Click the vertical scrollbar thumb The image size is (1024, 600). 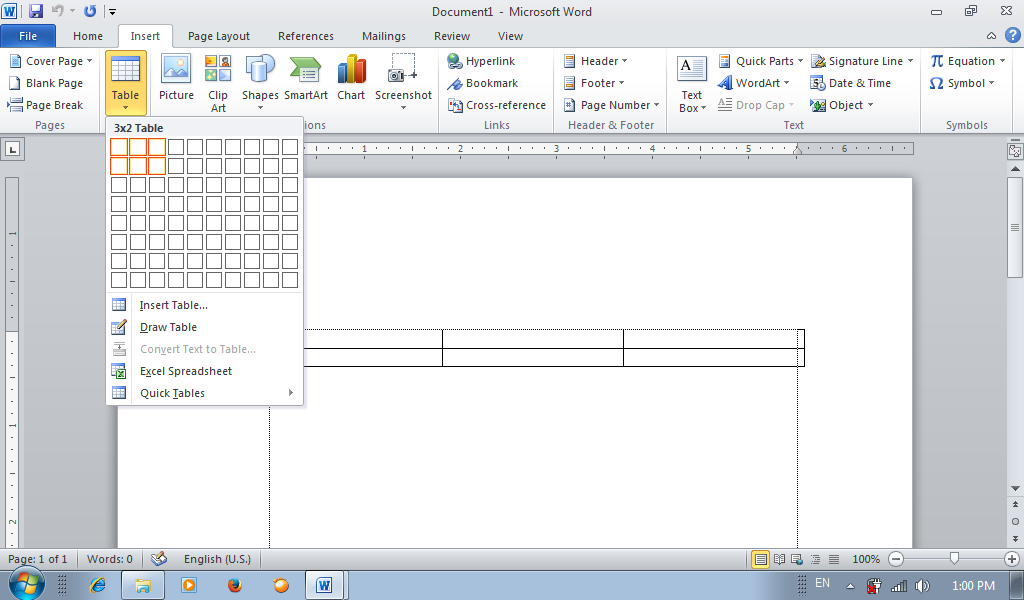pos(1015,227)
